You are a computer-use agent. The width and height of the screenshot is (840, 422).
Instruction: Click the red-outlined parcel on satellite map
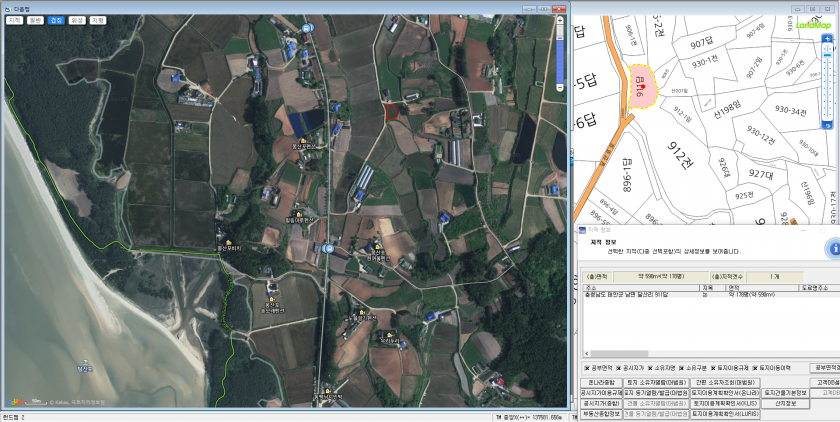(391, 111)
